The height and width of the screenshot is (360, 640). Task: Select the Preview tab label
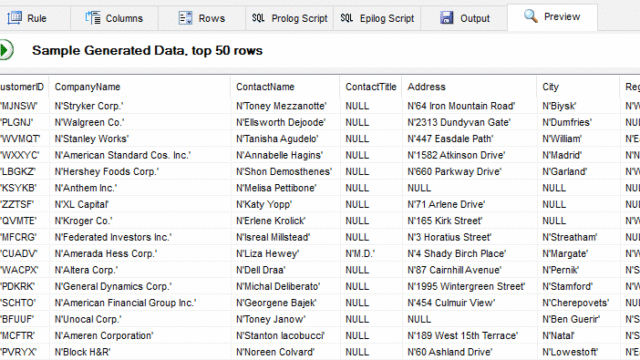click(x=562, y=17)
